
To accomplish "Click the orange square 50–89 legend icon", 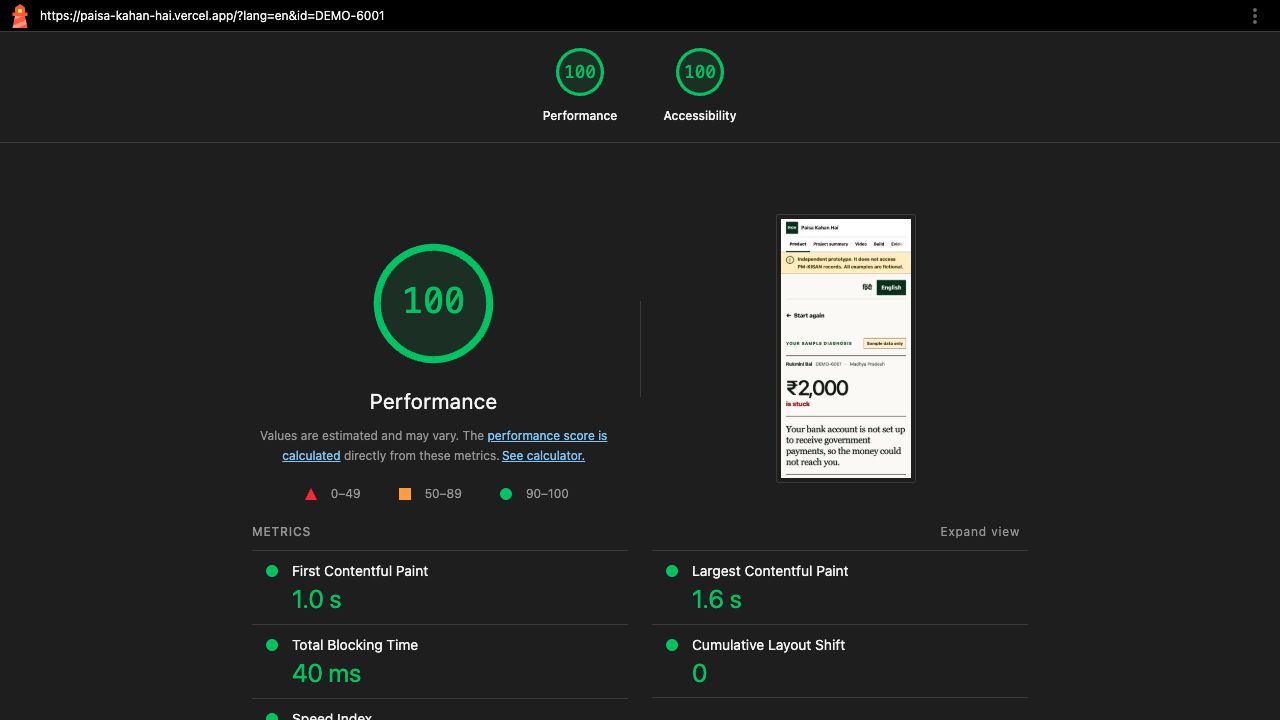I will tap(405, 494).
